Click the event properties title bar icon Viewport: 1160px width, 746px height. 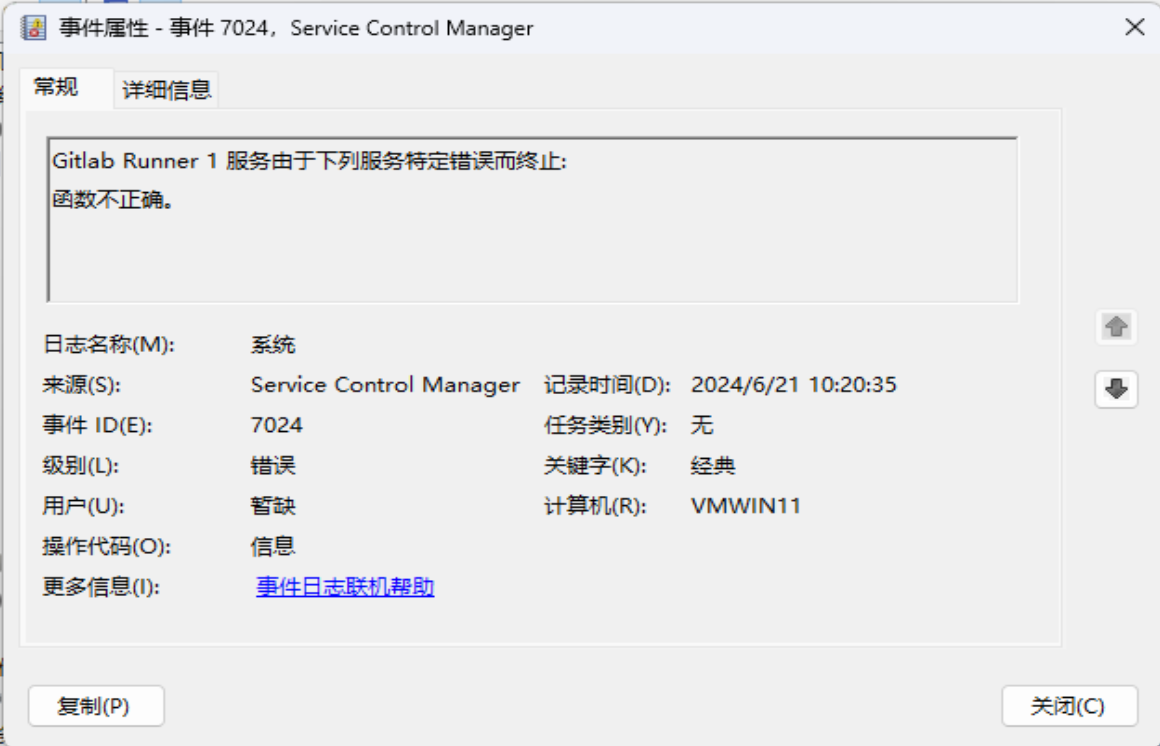click(x=33, y=27)
